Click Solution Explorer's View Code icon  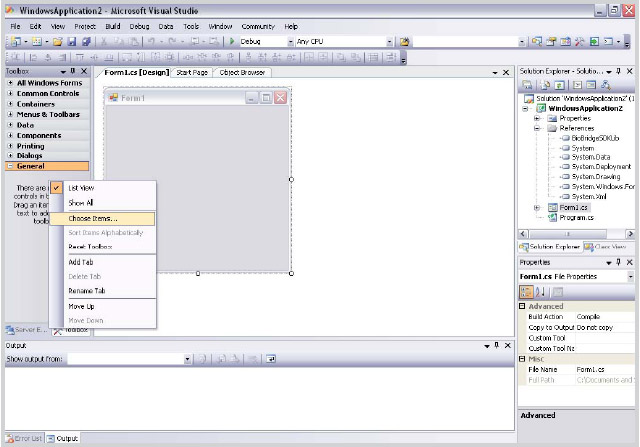577,85
